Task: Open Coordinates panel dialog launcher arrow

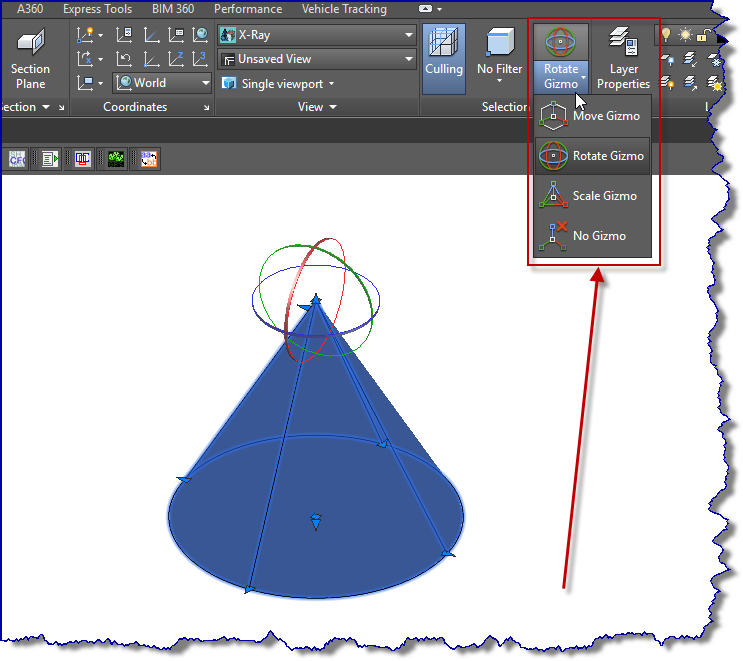Action: (207, 108)
